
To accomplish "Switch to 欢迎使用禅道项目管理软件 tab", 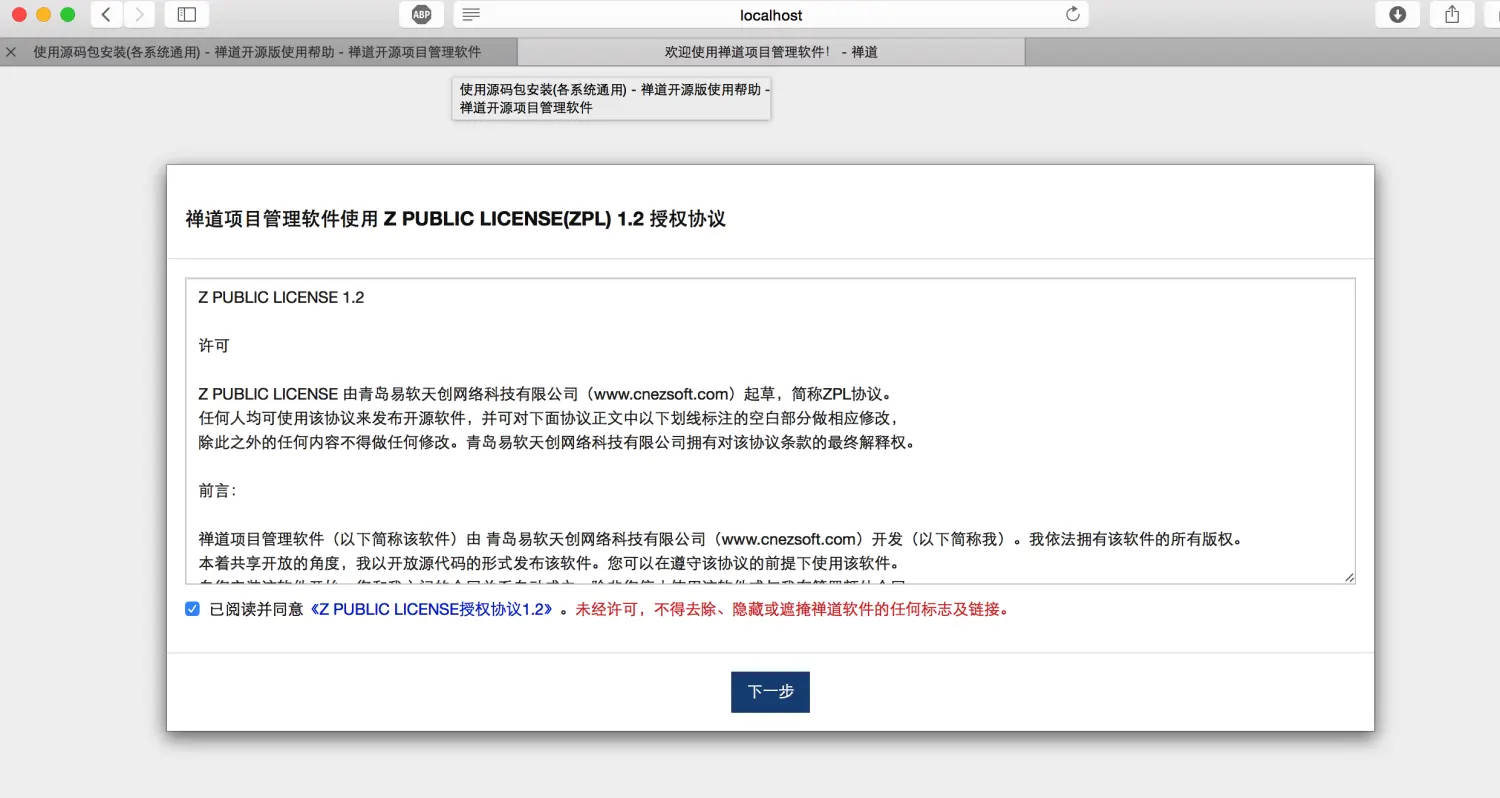I will (x=771, y=52).
